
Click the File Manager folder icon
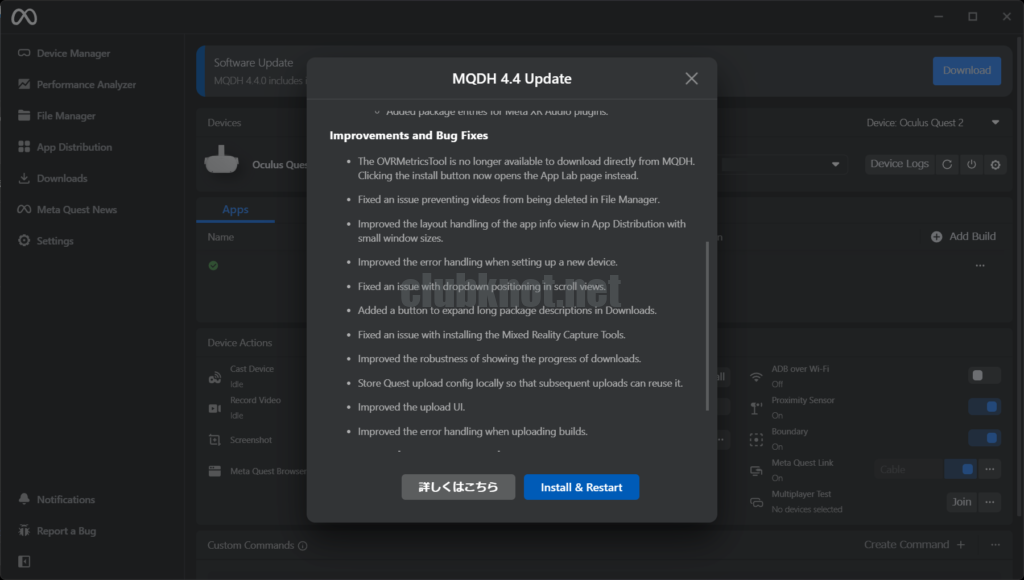coord(25,116)
